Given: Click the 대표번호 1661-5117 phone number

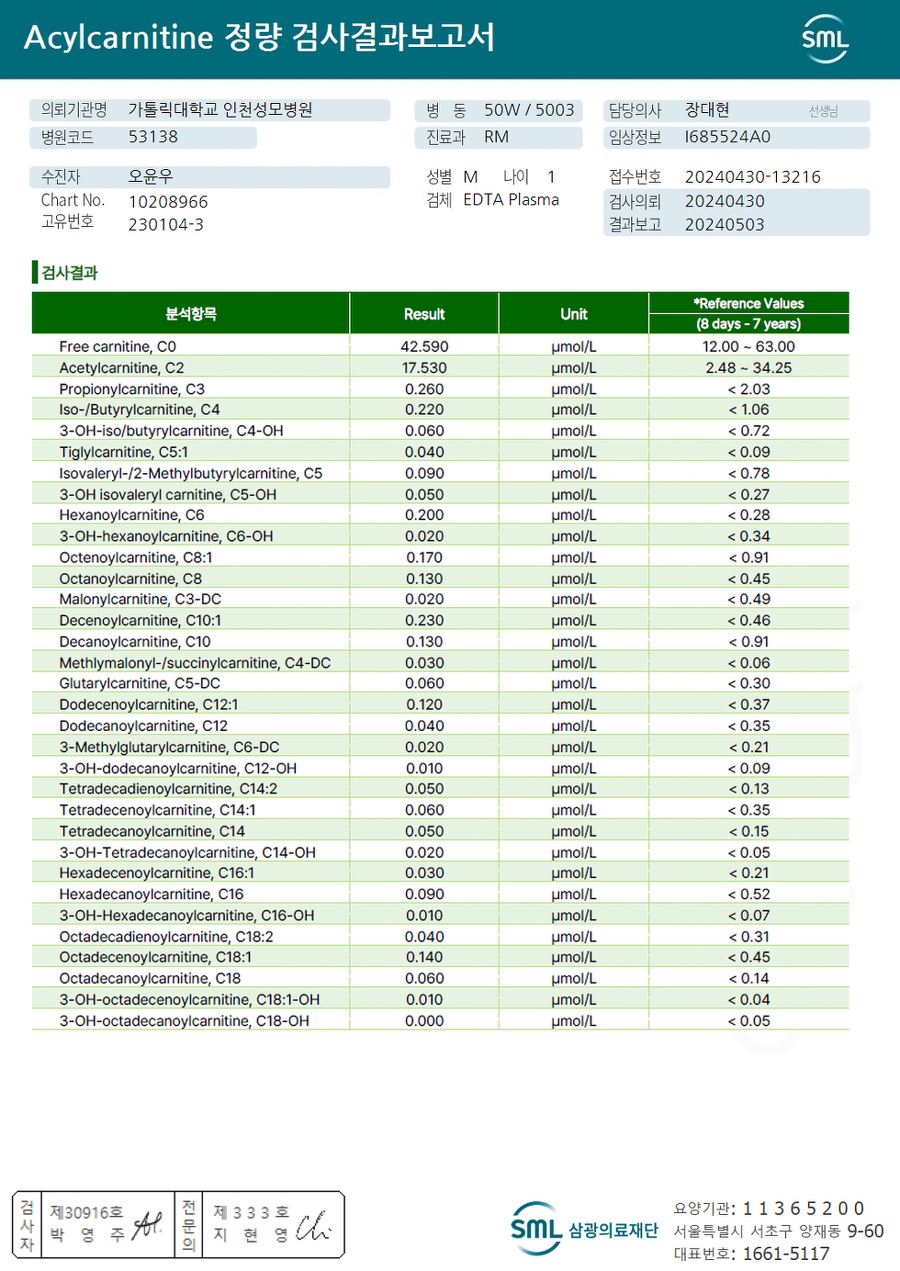Looking at the screenshot, I should click(x=787, y=1253).
